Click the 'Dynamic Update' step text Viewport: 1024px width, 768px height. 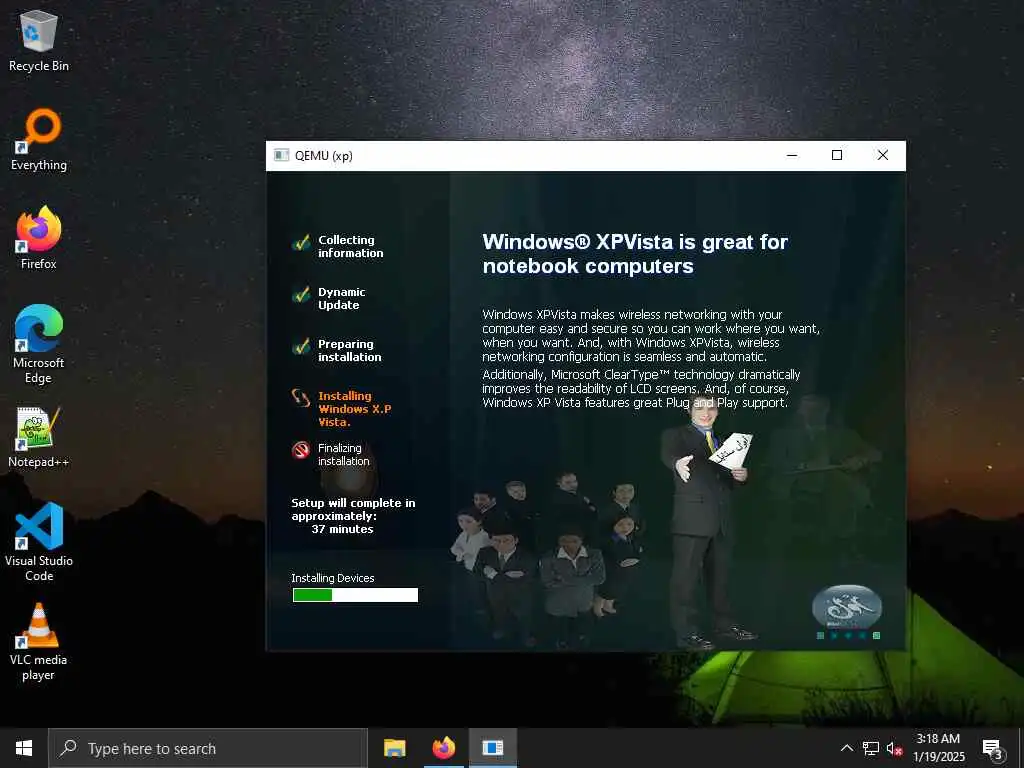coord(342,298)
